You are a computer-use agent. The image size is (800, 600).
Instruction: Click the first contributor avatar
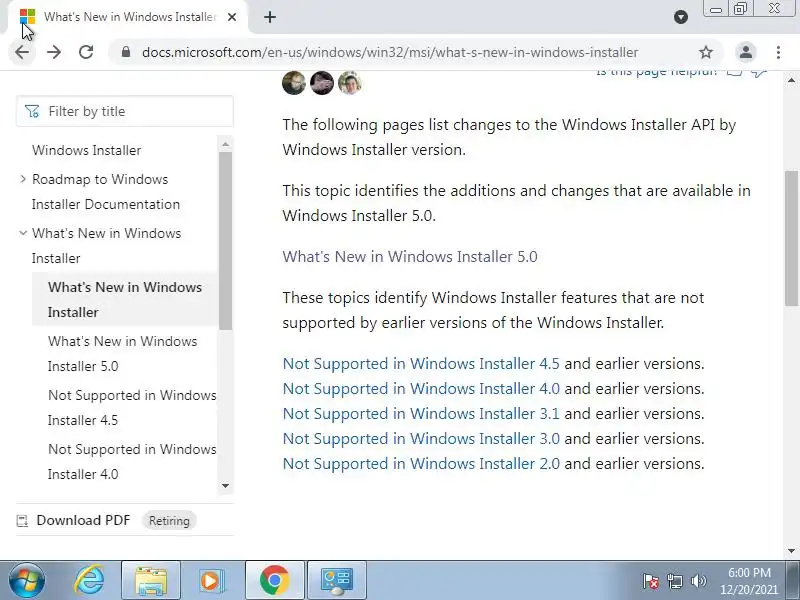294,83
